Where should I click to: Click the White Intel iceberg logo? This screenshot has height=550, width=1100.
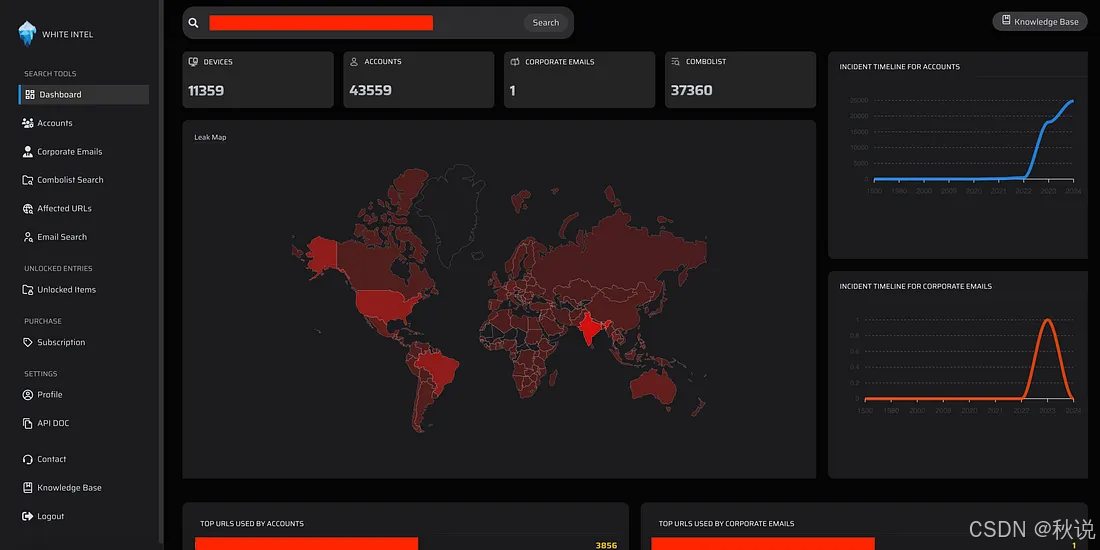(x=27, y=34)
